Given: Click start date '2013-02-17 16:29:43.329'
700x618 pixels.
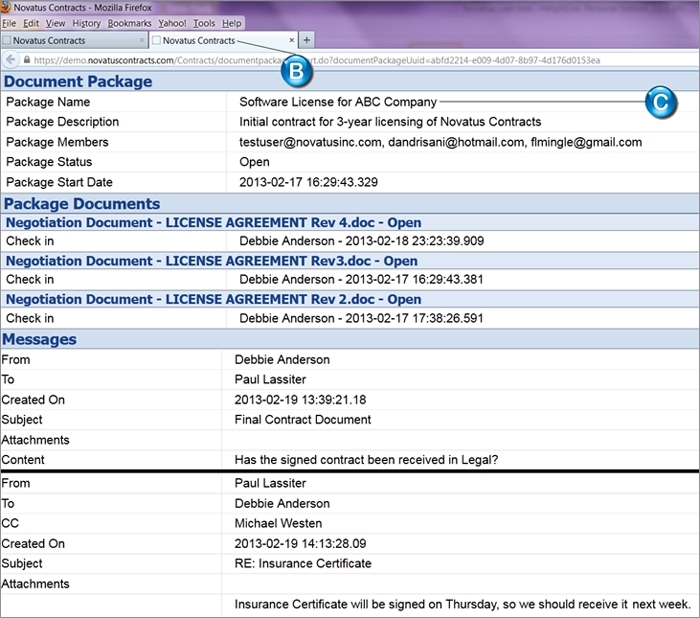Looking at the screenshot, I should [308, 182].
